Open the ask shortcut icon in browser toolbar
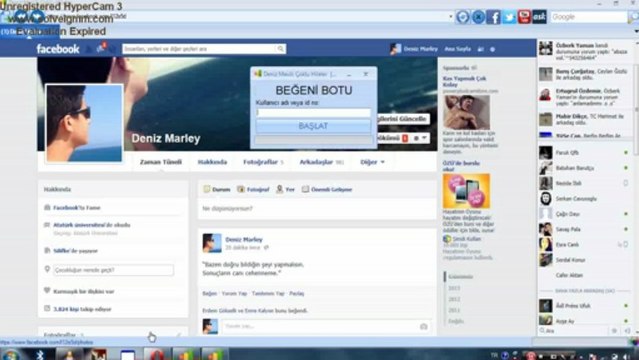 [x=539, y=17]
